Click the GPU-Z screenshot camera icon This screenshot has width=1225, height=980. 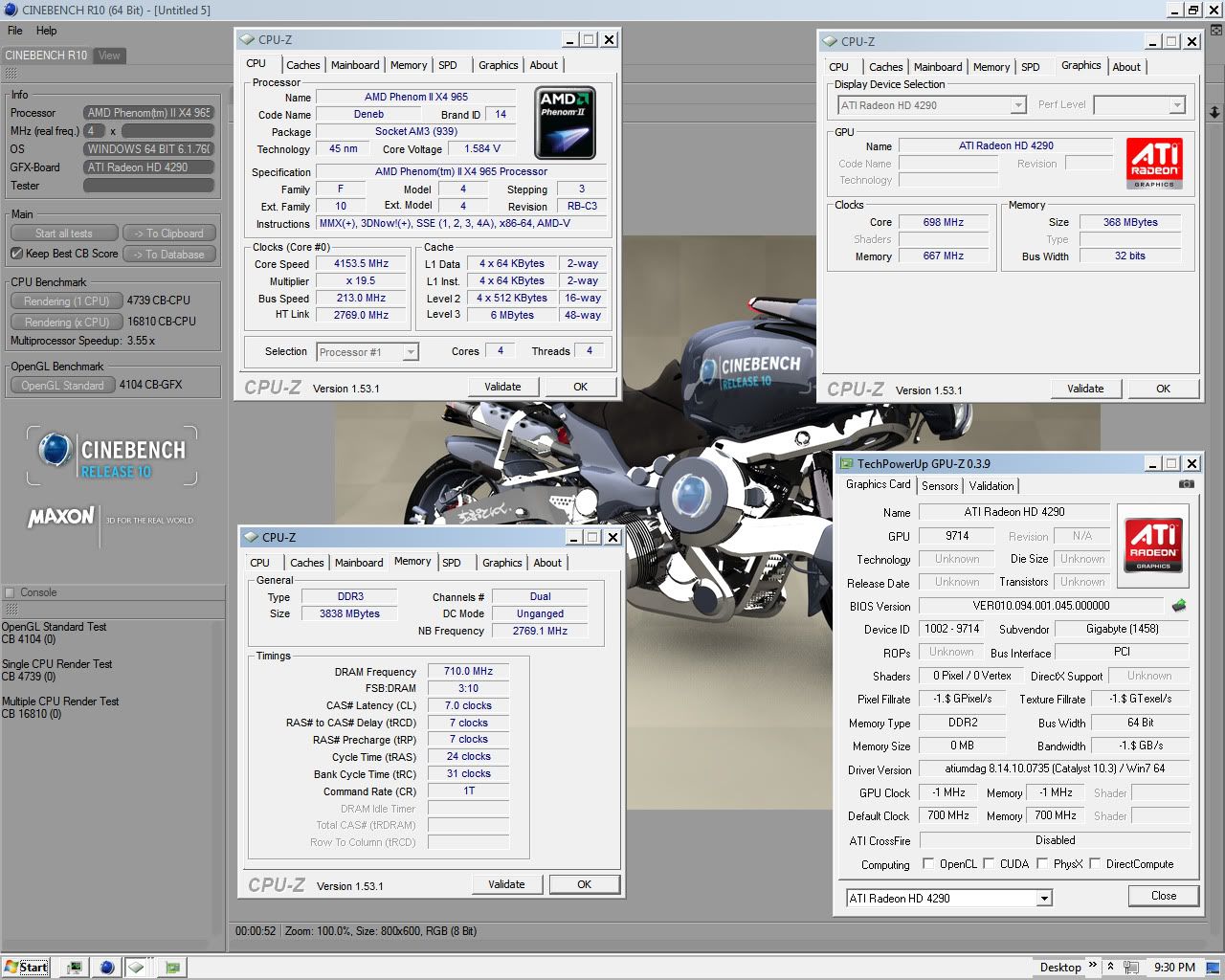pyautogui.click(x=1186, y=485)
